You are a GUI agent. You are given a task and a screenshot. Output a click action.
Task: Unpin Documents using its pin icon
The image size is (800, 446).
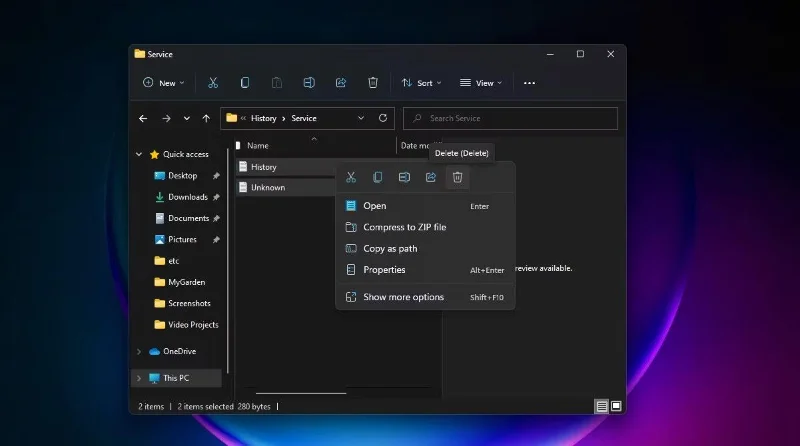[216, 218]
